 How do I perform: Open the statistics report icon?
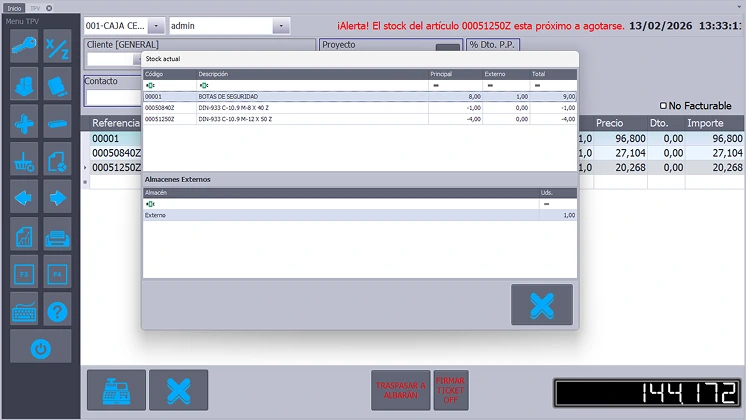pyautogui.click(x=24, y=235)
